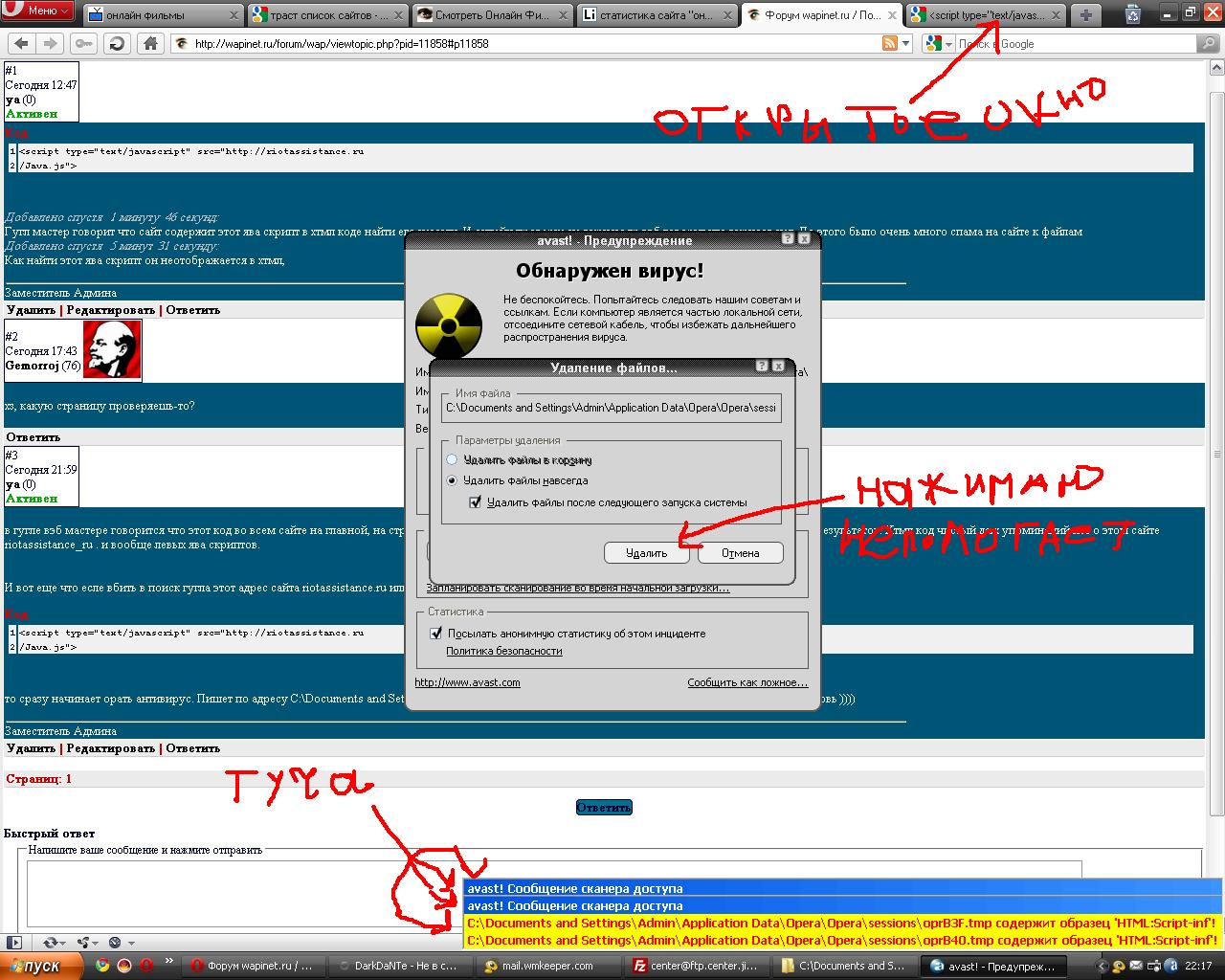Screen dimensions: 1225x980
Task: Click the Reload page icon
Action: (x=117, y=43)
